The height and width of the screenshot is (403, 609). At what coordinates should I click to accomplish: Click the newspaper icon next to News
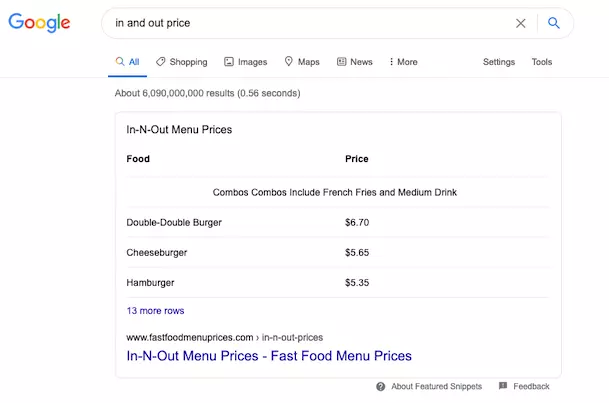point(341,62)
